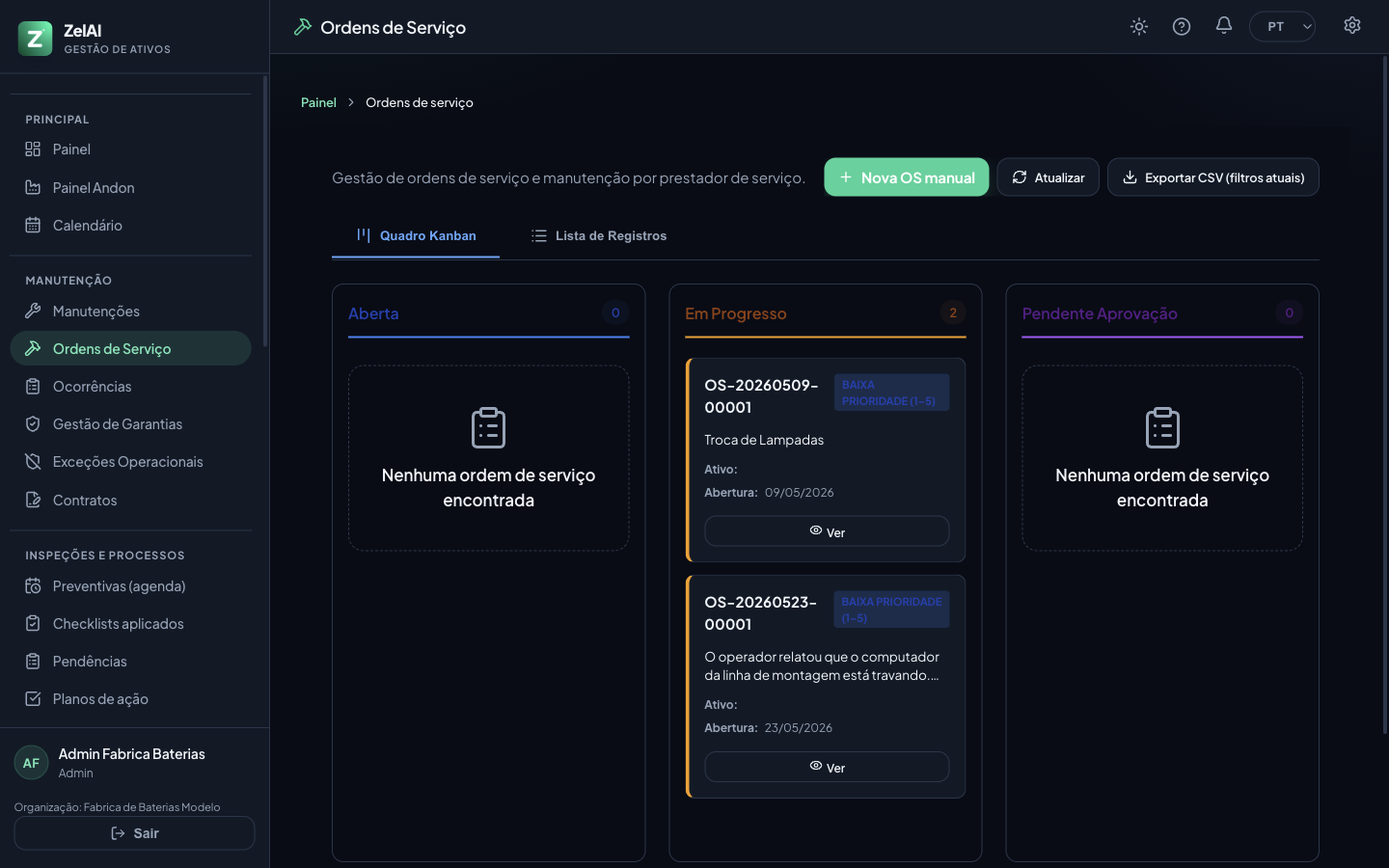Click the Painel Andon factory icon
The width and height of the screenshot is (1389, 868).
(33, 188)
